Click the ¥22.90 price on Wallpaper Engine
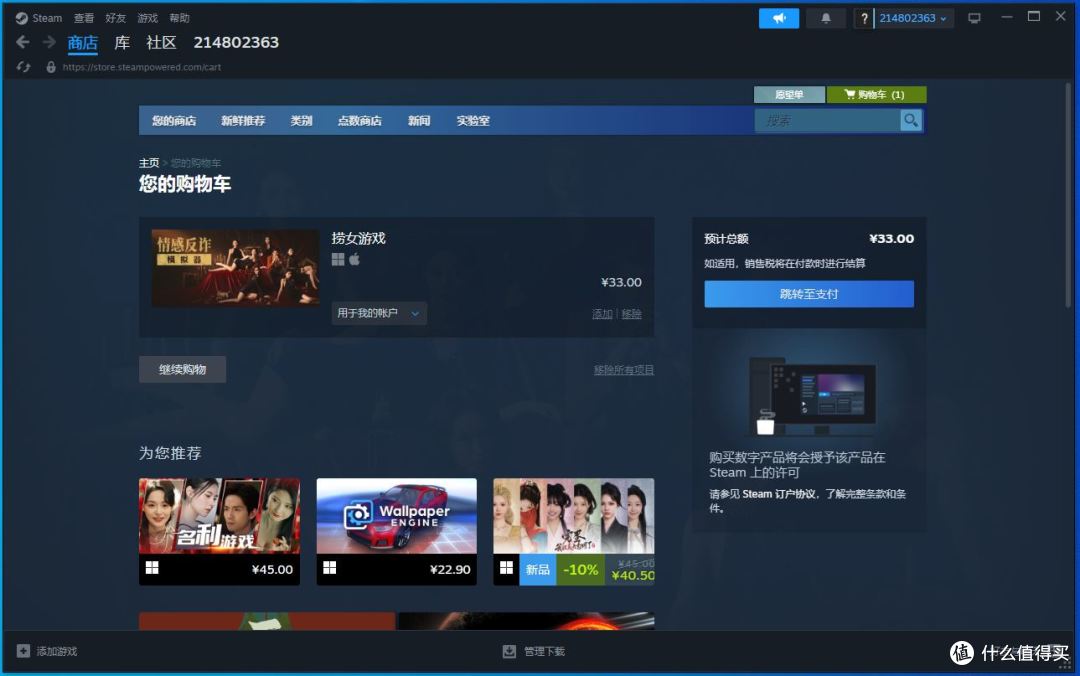 [x=450, y=569]
